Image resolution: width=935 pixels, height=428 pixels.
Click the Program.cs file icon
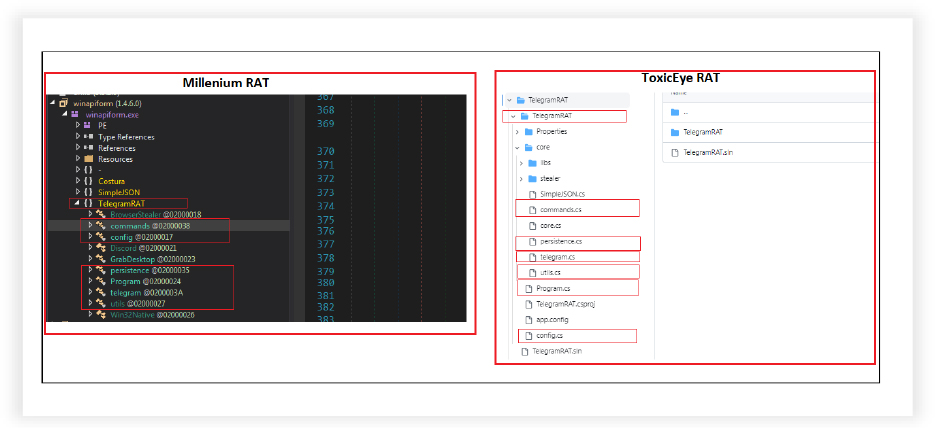click(x=528, y=289)
